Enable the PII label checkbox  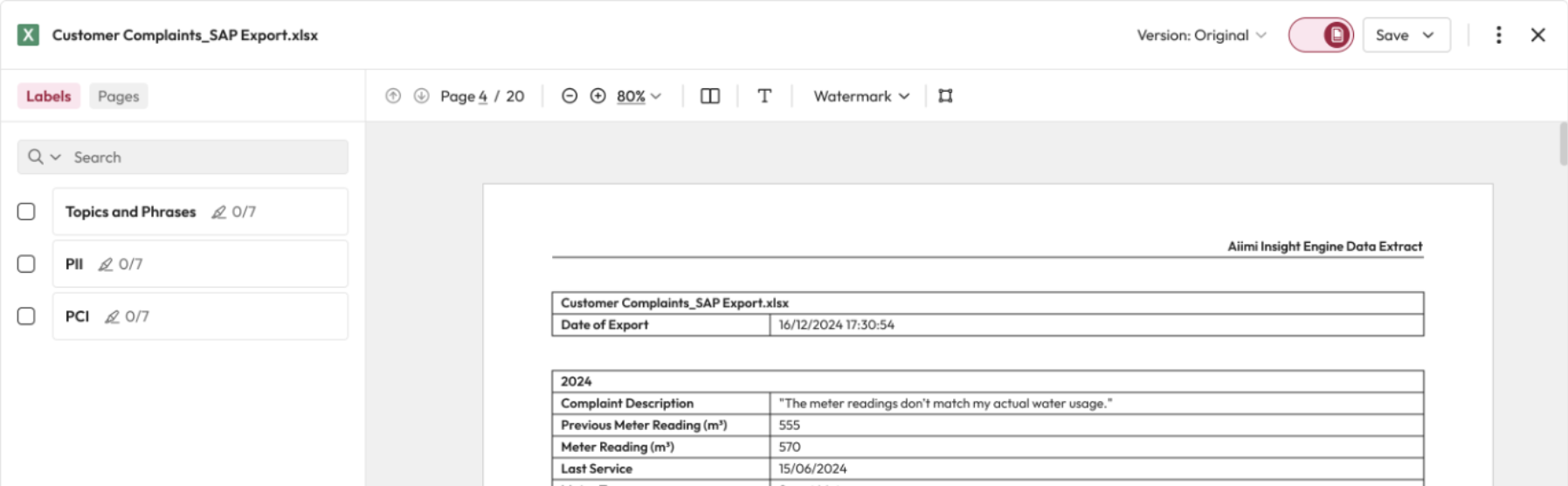(x=26, y=264)
